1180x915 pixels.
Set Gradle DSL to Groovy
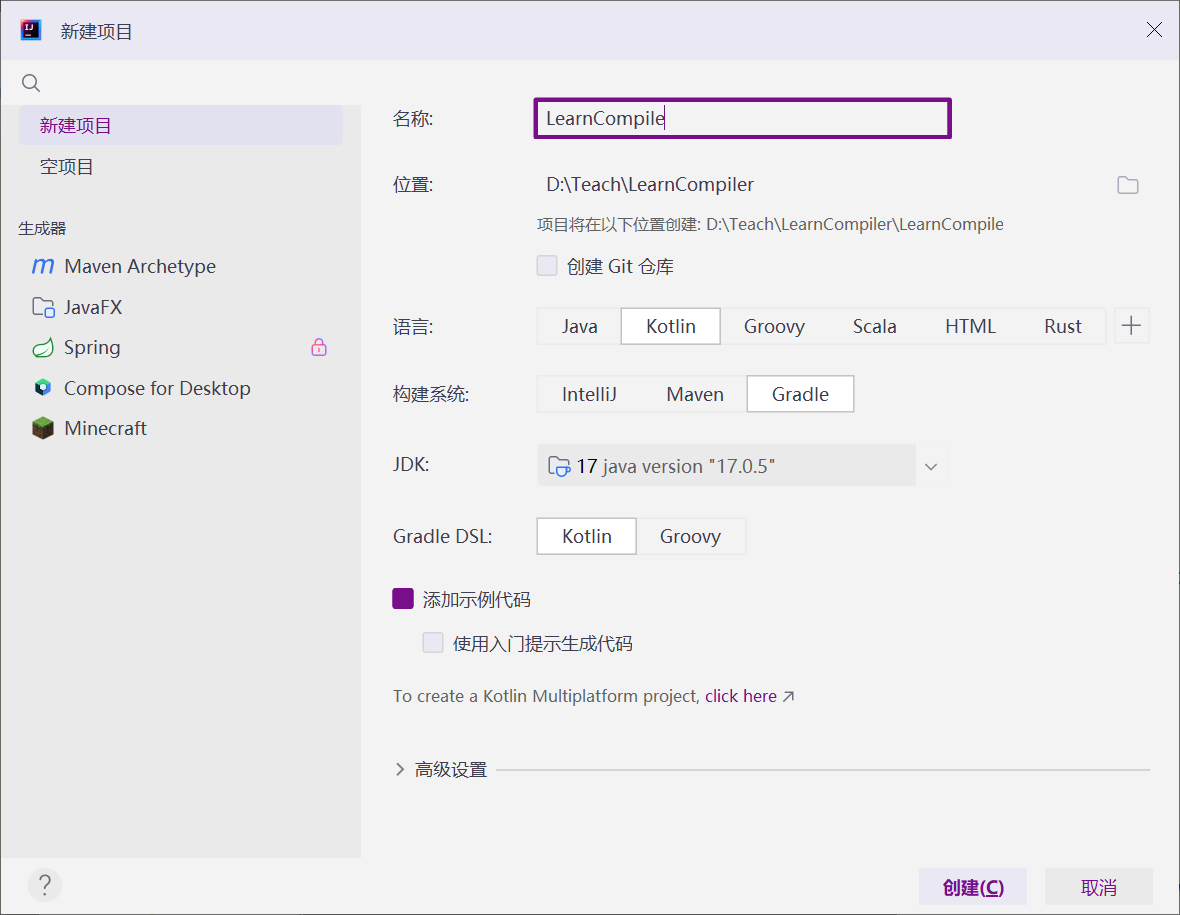click(x=690, y=537)
